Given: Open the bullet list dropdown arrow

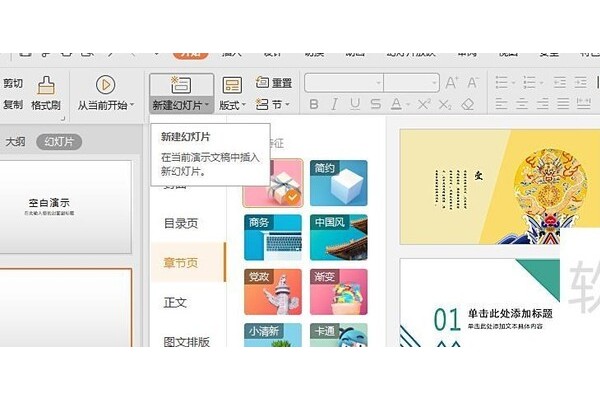Looking at the screenshot, I should [x=514, y=83].
